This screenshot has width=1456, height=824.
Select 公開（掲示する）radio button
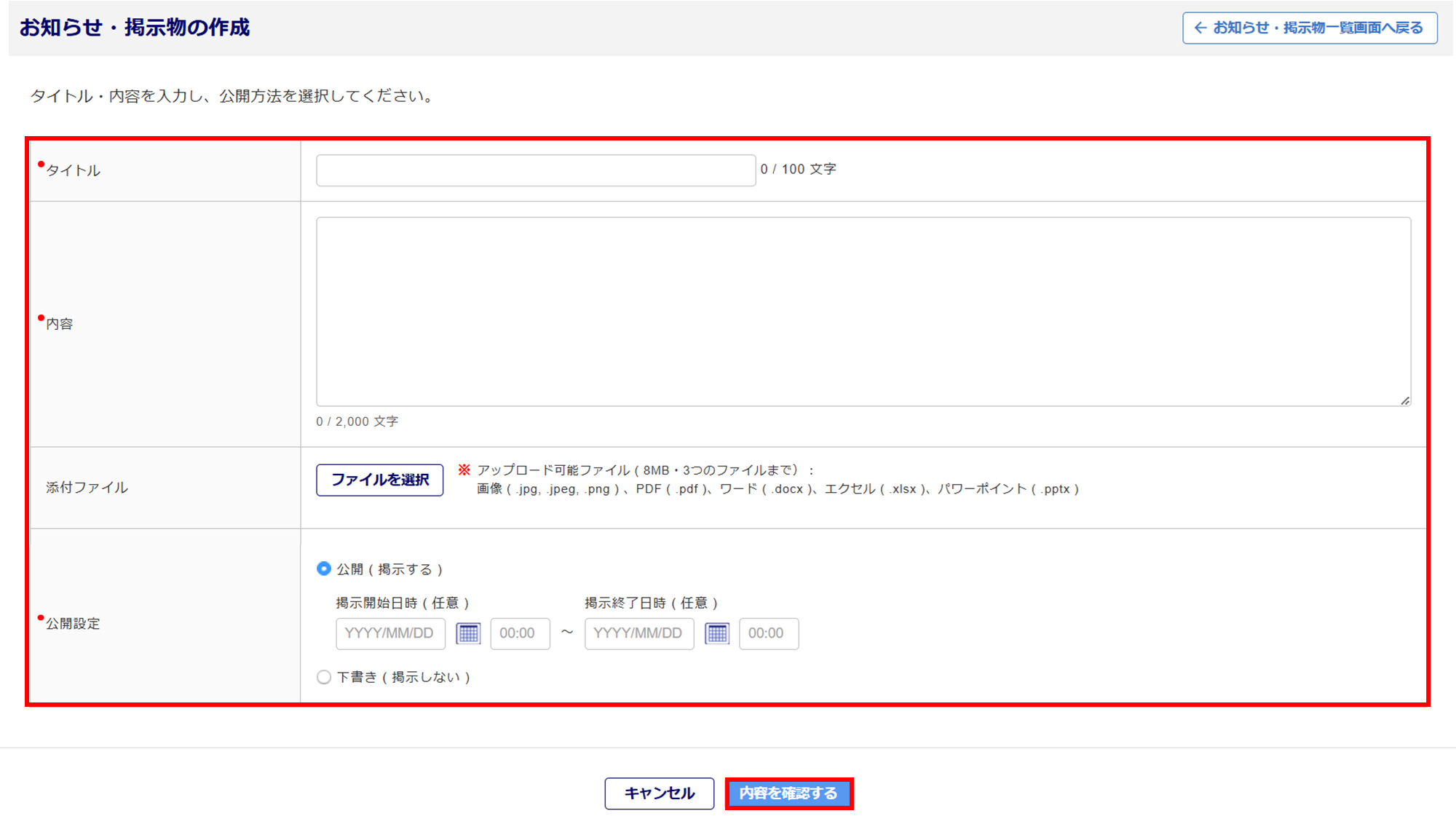pyautogui.click(x=324, y=569)
